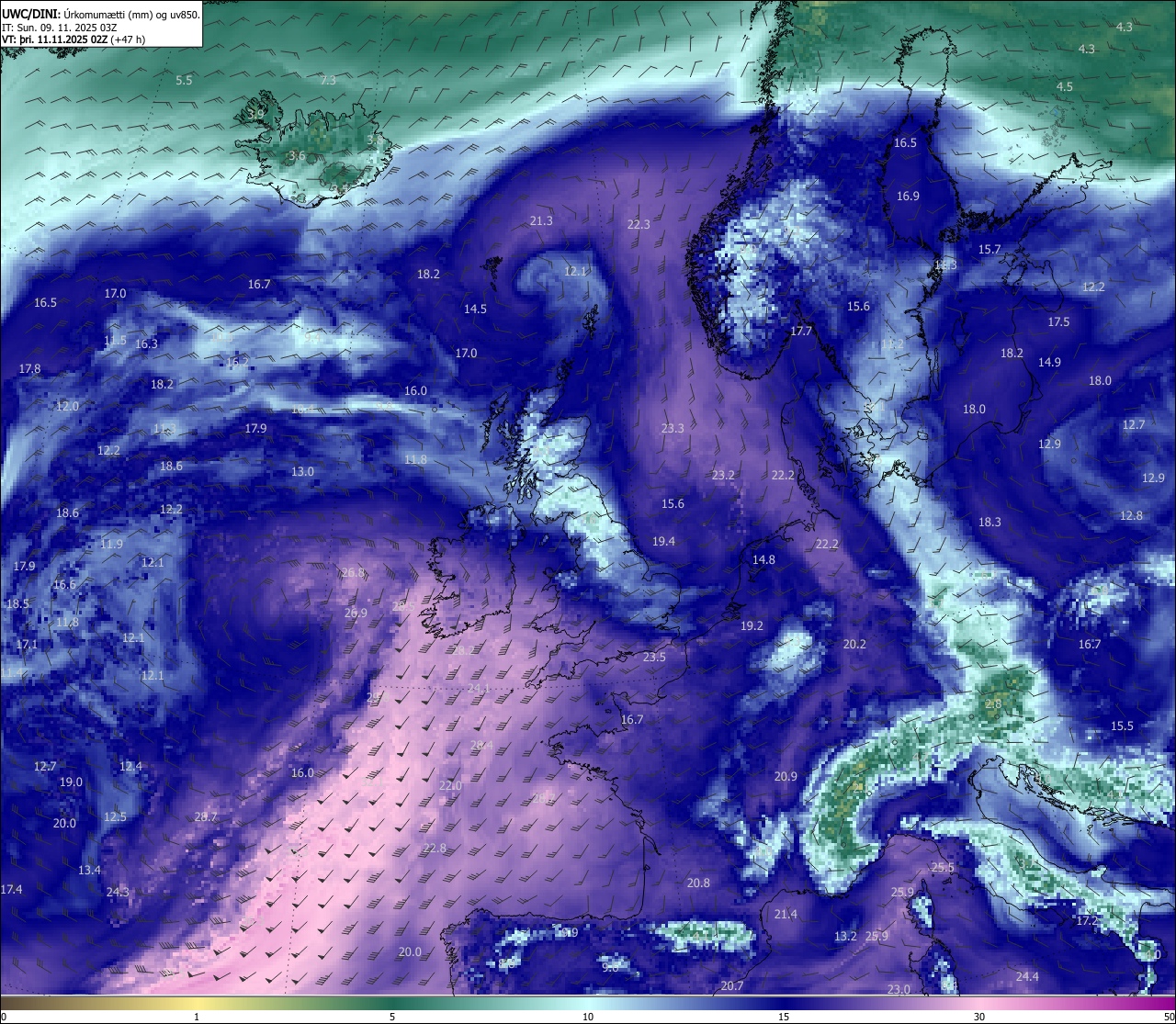The width and height of the screenshot is (1176, 1024).
Task: Click the 5.5 value northwest of Iceland
Action: (184, 81)
